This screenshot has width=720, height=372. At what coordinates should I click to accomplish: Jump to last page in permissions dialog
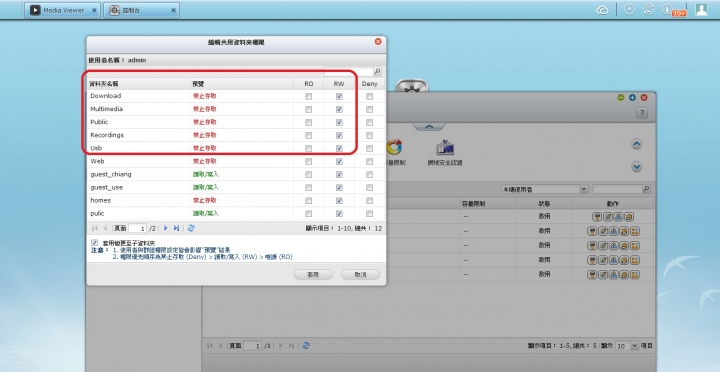176,228
